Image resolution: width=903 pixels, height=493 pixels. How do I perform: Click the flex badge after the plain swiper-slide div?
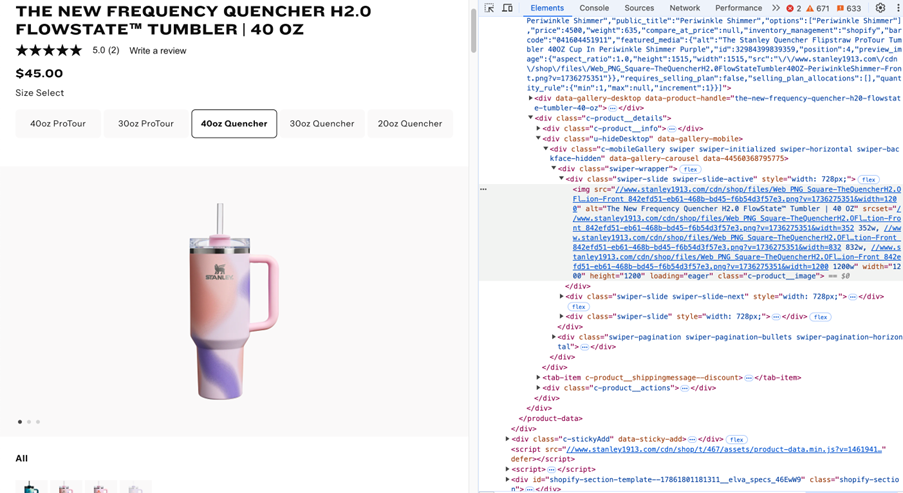[820, 317]
